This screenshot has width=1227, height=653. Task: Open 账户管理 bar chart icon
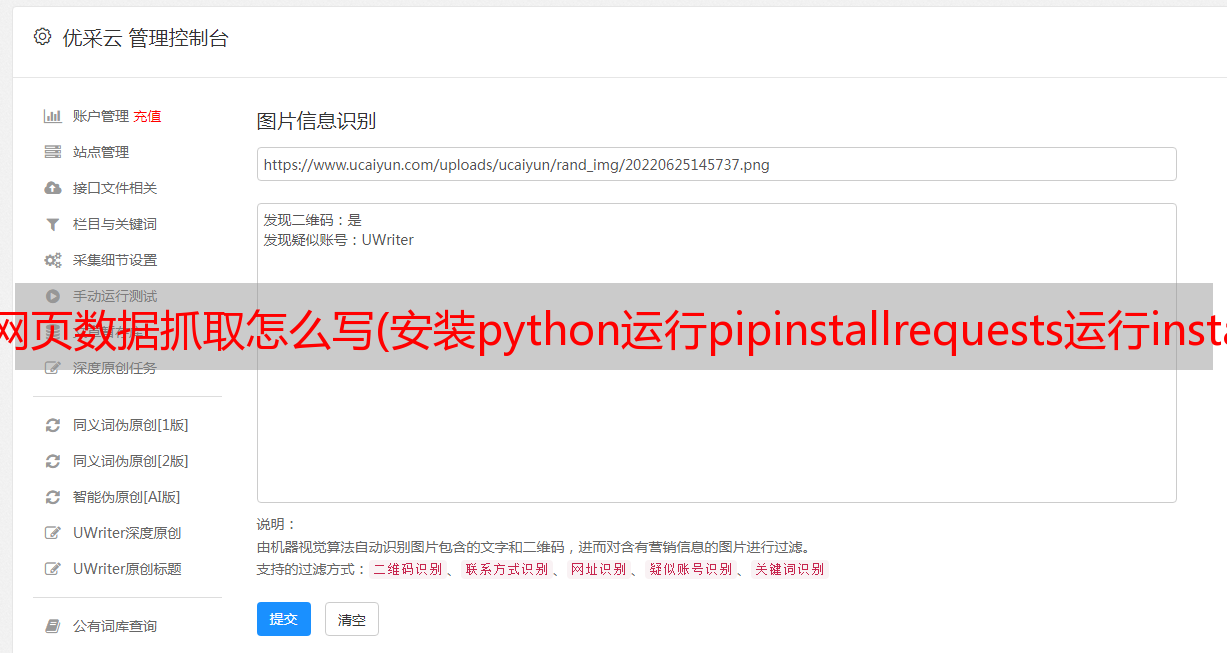(x=53, y=116)
